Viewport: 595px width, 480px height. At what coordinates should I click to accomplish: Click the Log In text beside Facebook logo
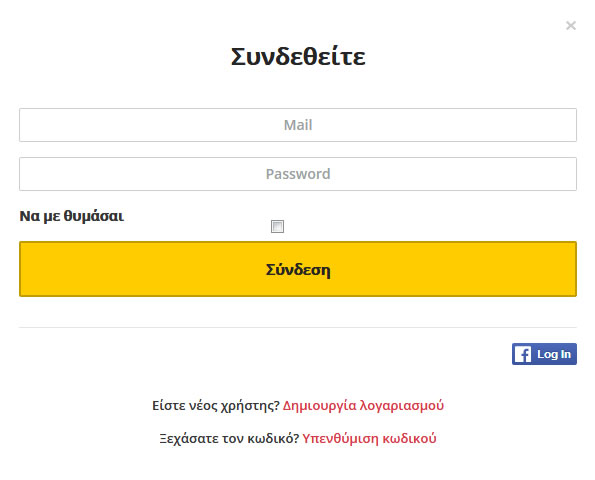point(554,354)
